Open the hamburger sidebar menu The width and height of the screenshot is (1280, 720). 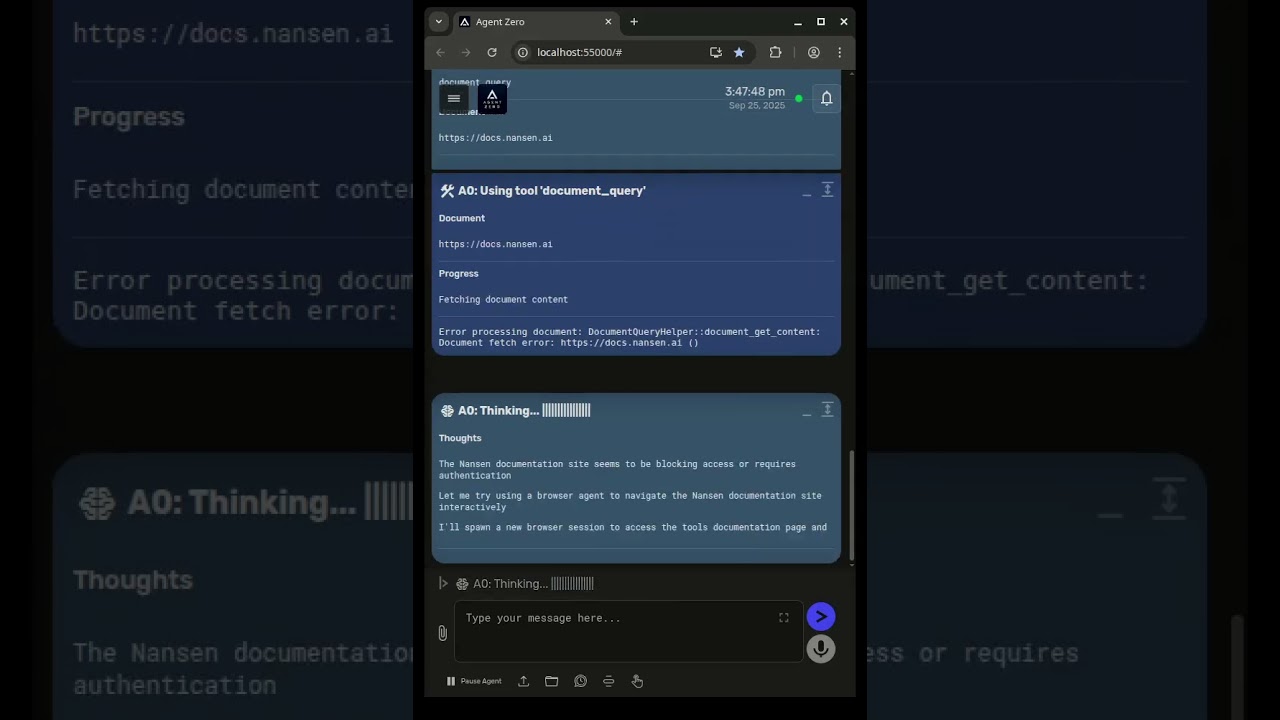453,98
